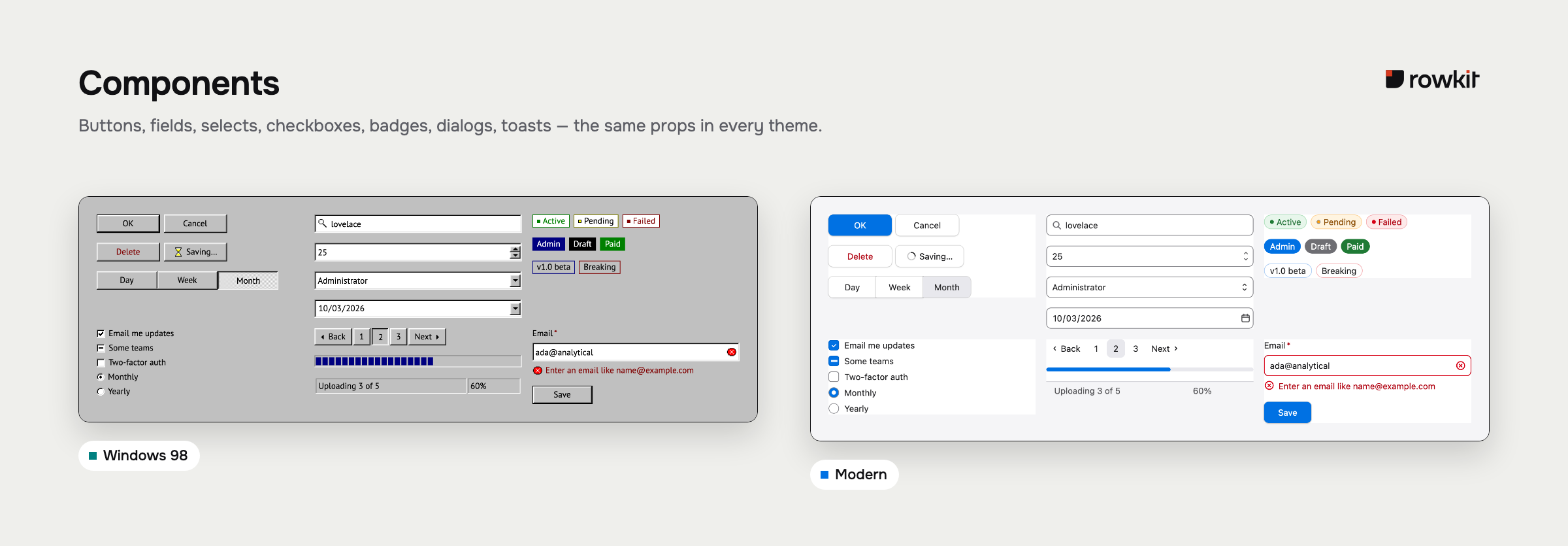Click the Windows 98 Next pagination button

[x=427, y=336]
